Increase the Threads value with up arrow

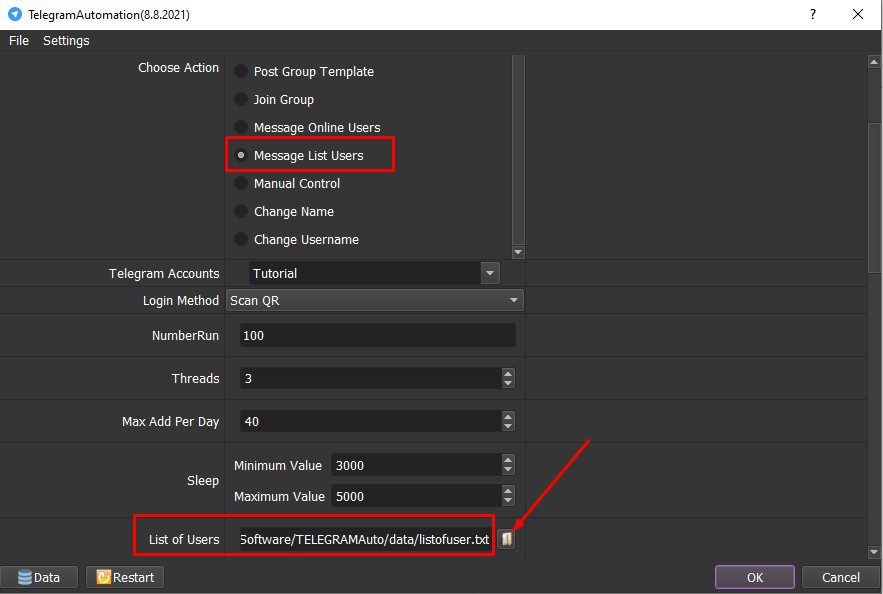pyautogui.click(x=508, y=373)
